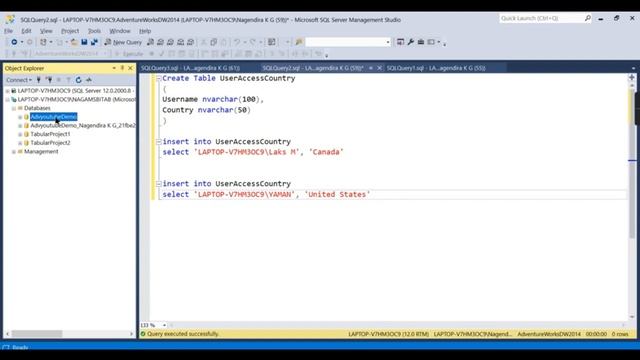Switch to the SQLQuery1.sql tab
640x360 pixels.
(x=436, y=68)
